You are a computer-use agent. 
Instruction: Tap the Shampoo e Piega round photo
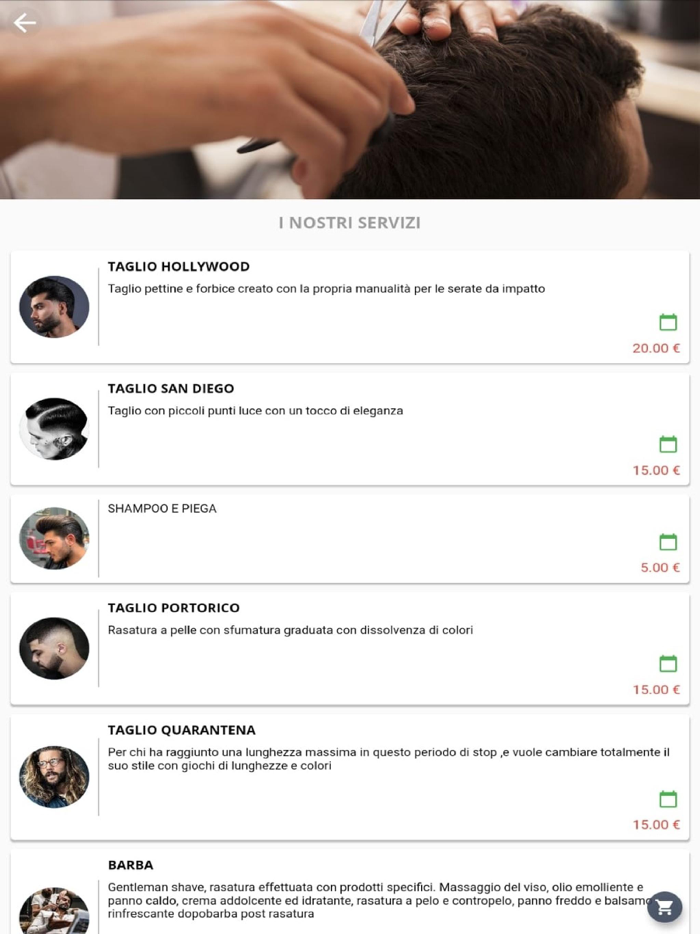tap(54, 538)
